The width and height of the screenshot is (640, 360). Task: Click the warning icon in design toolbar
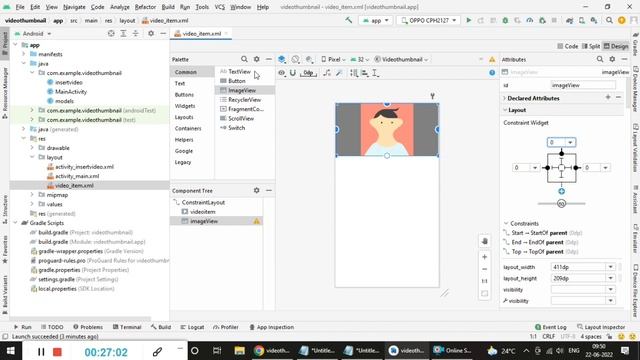[492, 60]
